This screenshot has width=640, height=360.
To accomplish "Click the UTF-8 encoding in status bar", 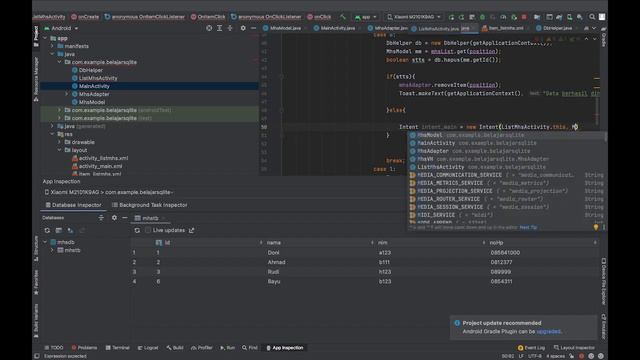I will pos(535,356).
